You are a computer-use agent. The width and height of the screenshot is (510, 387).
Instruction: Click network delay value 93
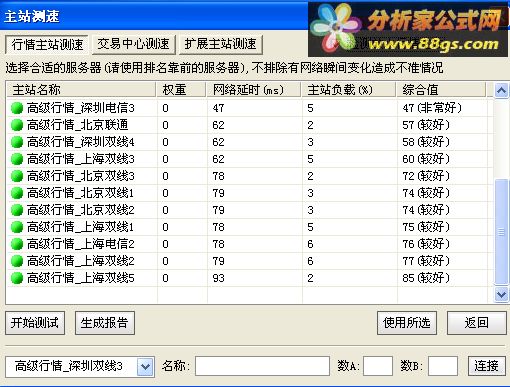218,278
